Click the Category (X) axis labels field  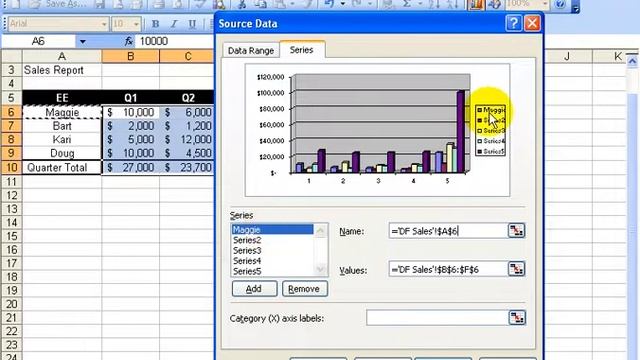[x=437, y=318]
